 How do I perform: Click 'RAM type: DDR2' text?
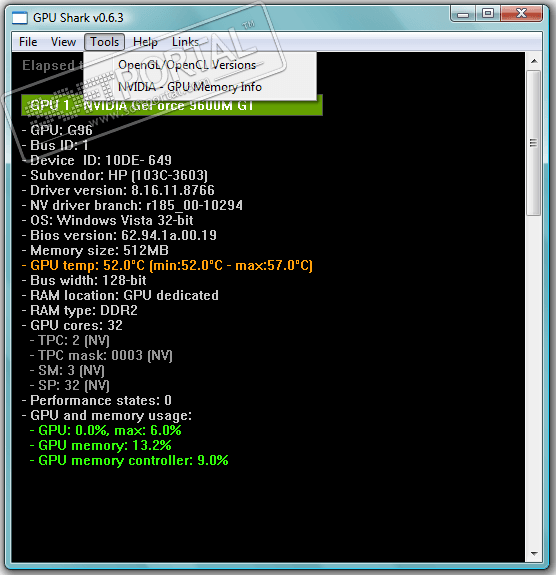pyautogui.click(x=79, y=311)
